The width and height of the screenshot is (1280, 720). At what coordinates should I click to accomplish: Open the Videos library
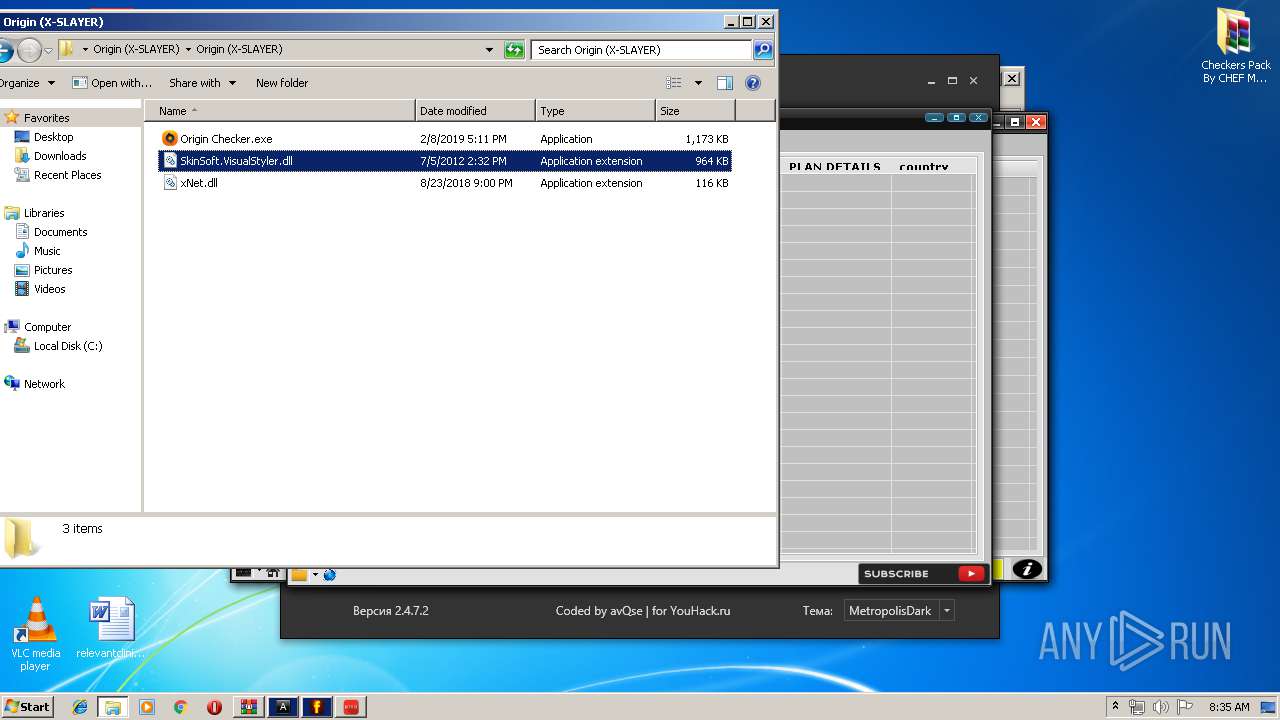pos(49,289)
